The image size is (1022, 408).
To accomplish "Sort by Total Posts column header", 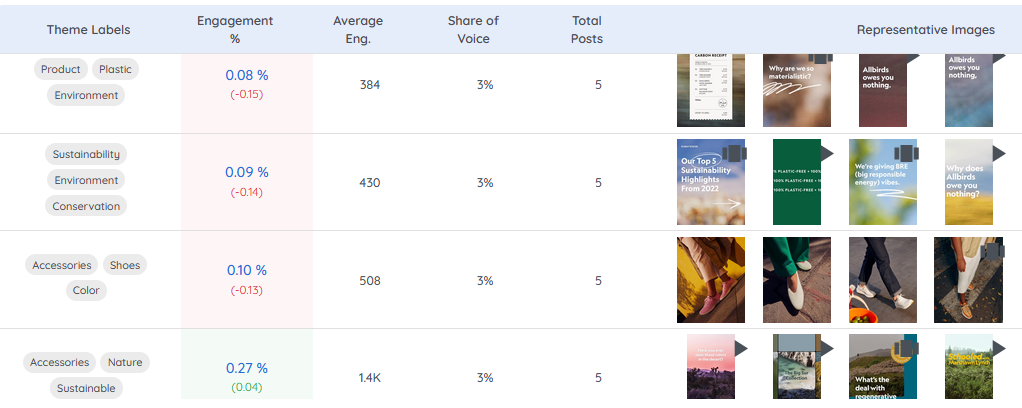I will [587, 29].
